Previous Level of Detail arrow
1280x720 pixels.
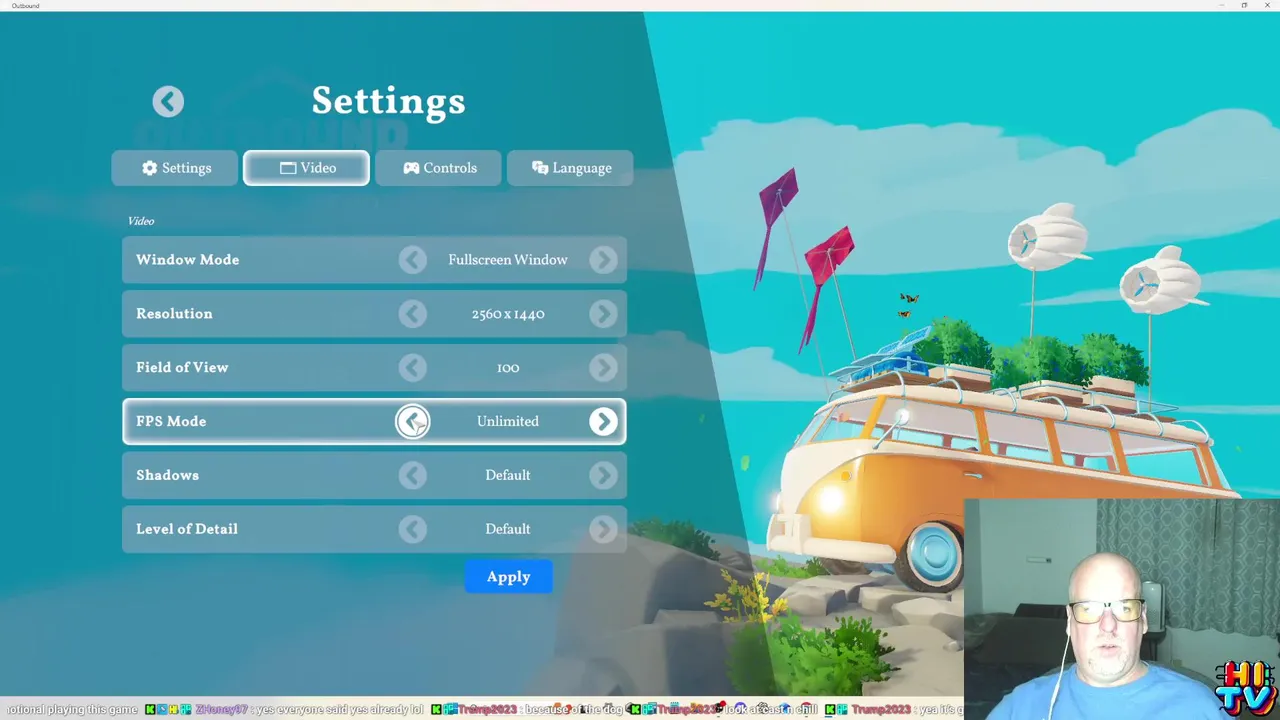pyautogui.click(x=412, y=529)
